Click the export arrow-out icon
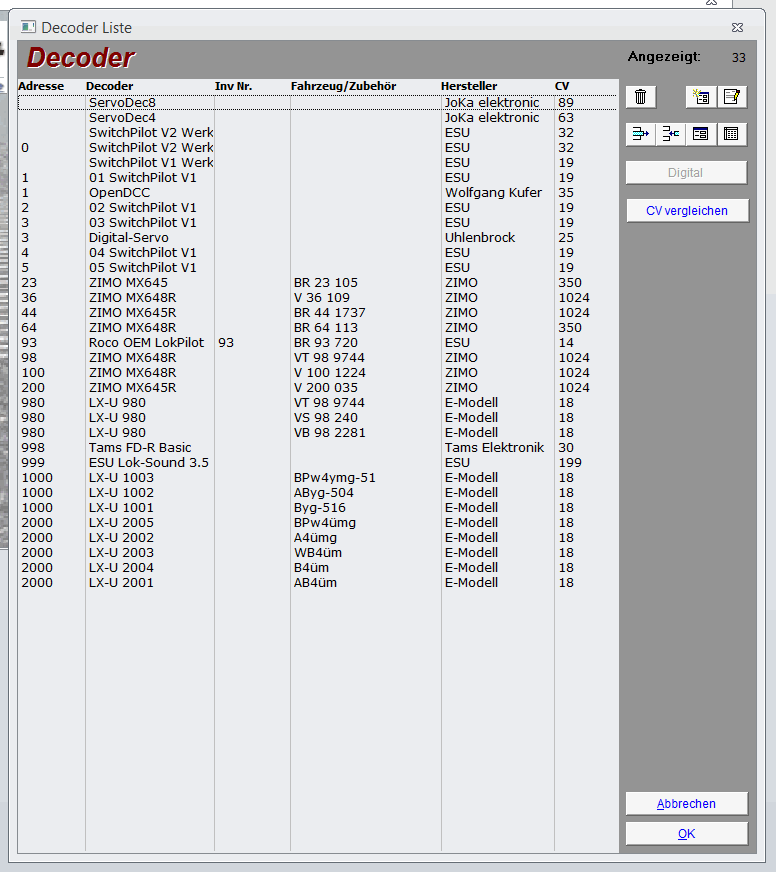The width and height of the screenshot is (776, 872). [x=640, y=134]
